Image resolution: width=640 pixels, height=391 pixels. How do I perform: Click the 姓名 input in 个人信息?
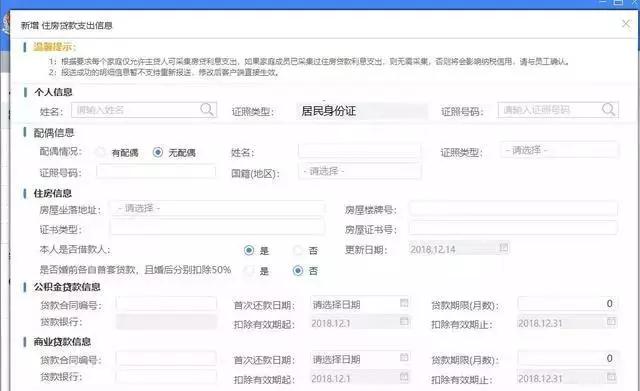pyautogui.click(x=144, y=110)
